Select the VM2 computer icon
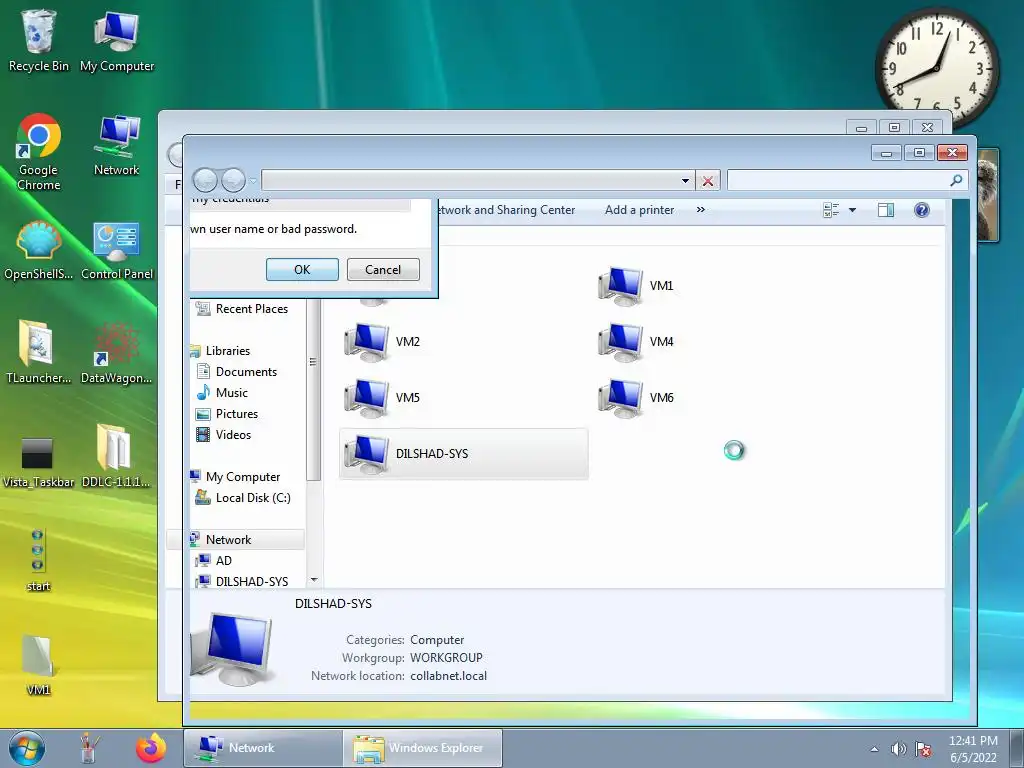 click(x=383, y=342)
